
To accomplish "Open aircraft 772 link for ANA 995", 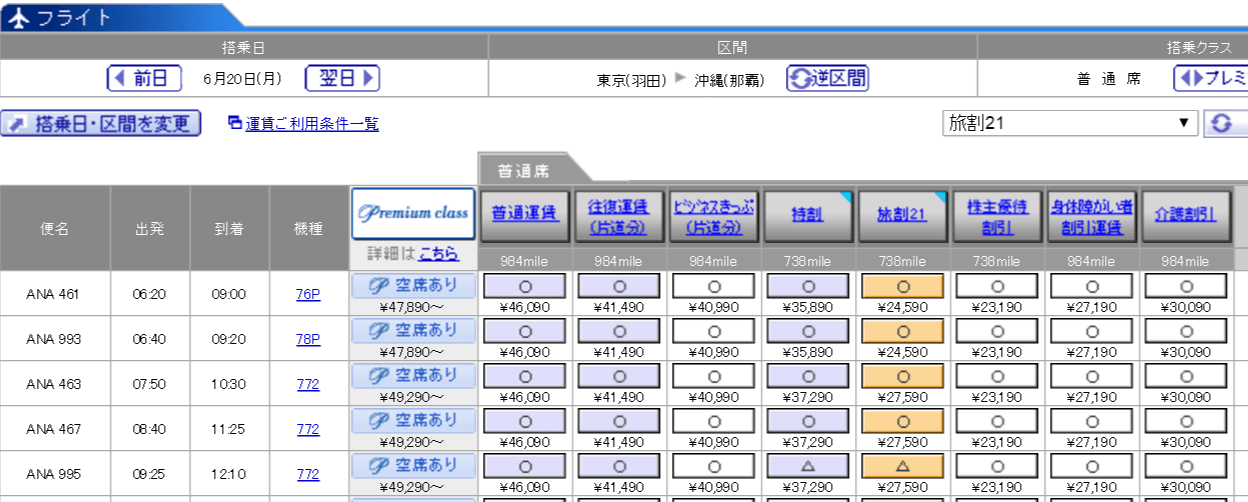I will tap(308, 474).
